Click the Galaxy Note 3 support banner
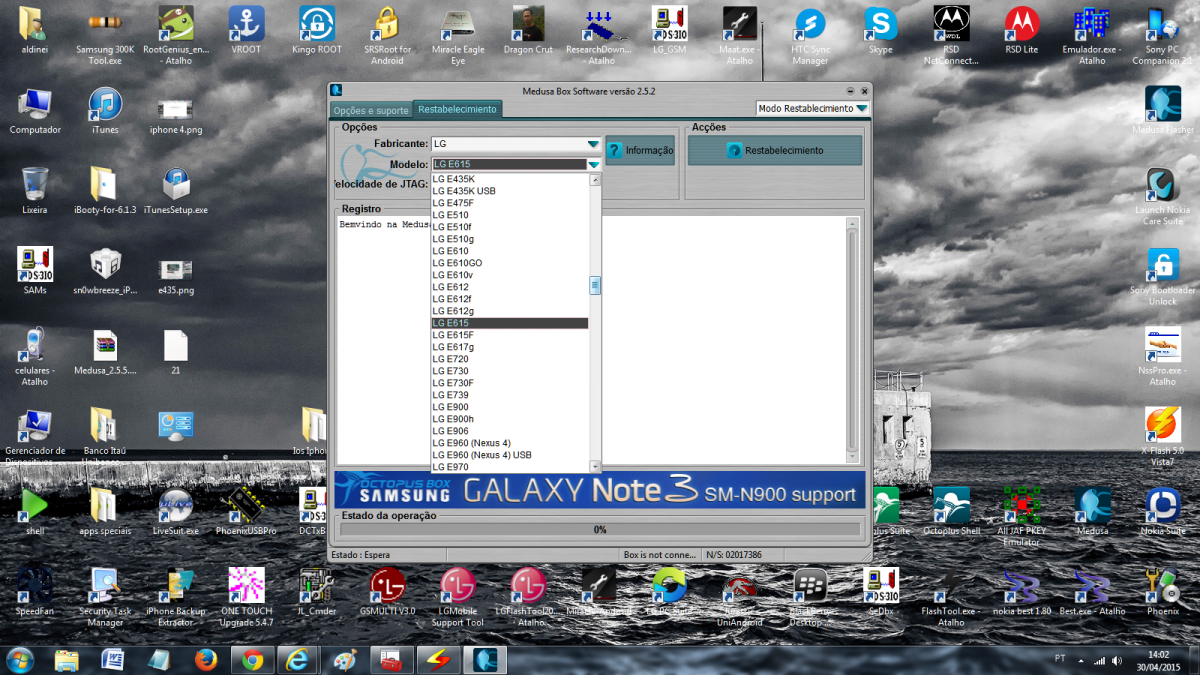This screenshot has width=1200, height=675. [x=600, y=490]
